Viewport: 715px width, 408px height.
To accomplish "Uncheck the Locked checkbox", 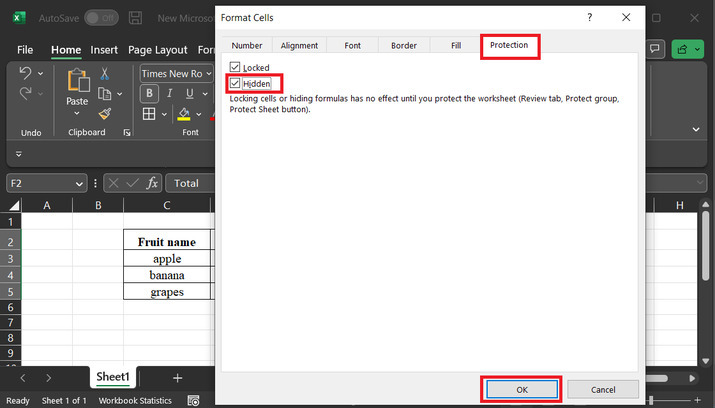I will pyautogui.click(x=235, y=67).
